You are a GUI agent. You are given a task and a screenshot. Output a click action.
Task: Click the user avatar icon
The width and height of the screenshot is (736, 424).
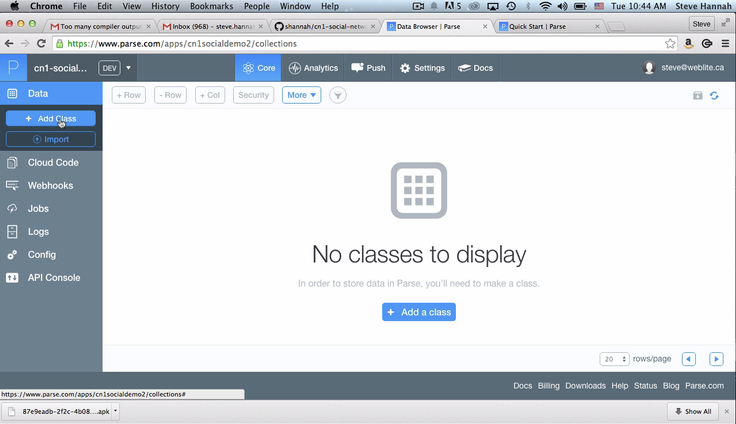(649, 68)
